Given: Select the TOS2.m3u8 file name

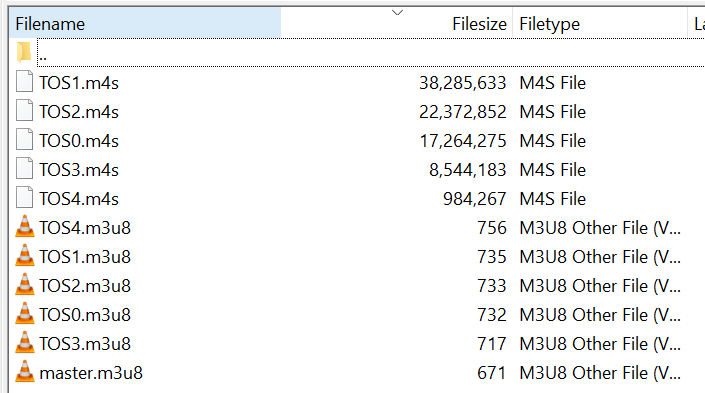Looking at the screenshot, I should point(85,286).
